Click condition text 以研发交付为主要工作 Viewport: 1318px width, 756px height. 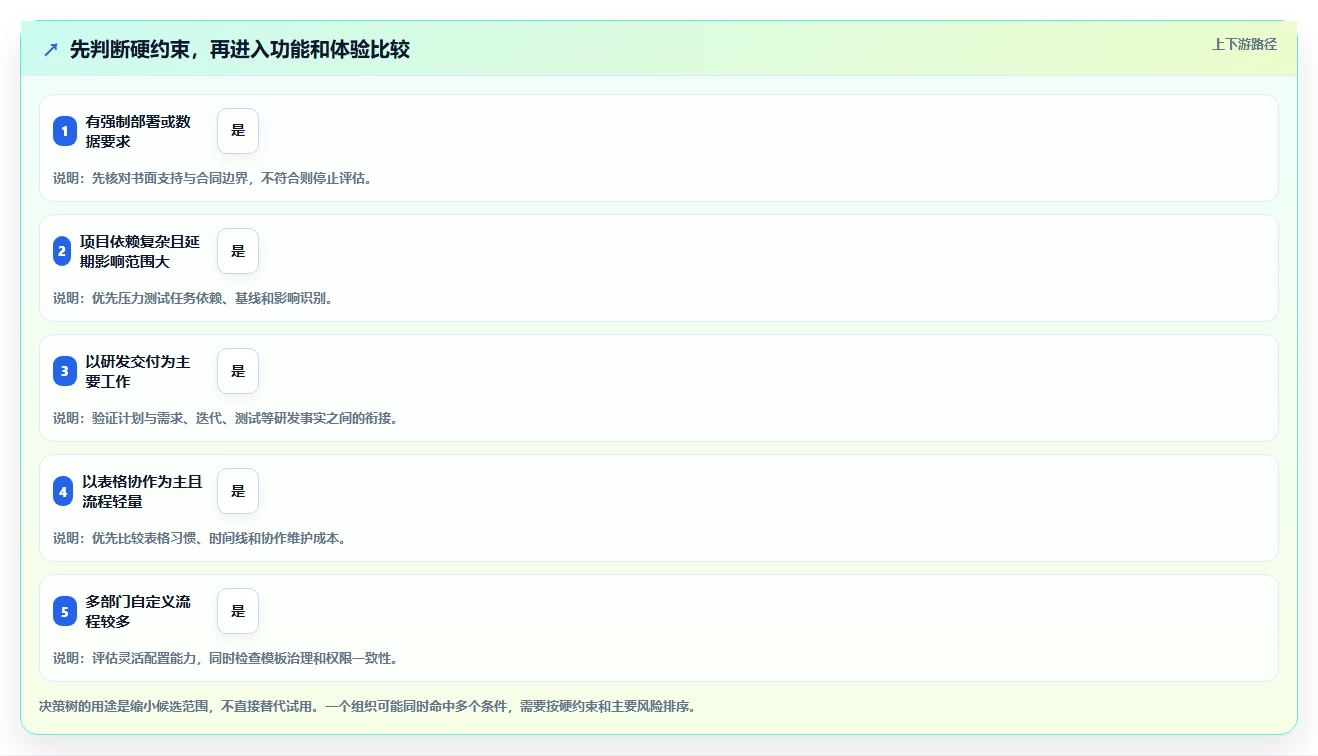pos(138,371)
